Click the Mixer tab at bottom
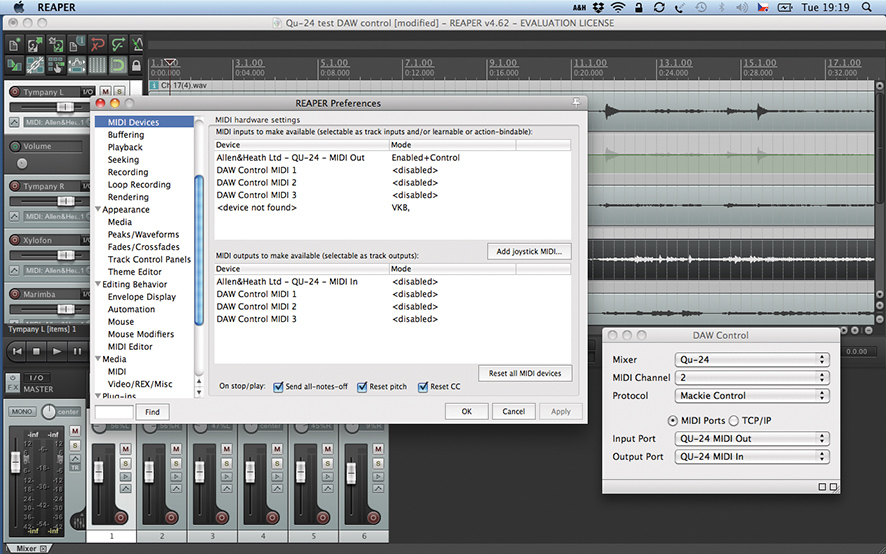Screen dimensions: 886x554 click(27, 548)
